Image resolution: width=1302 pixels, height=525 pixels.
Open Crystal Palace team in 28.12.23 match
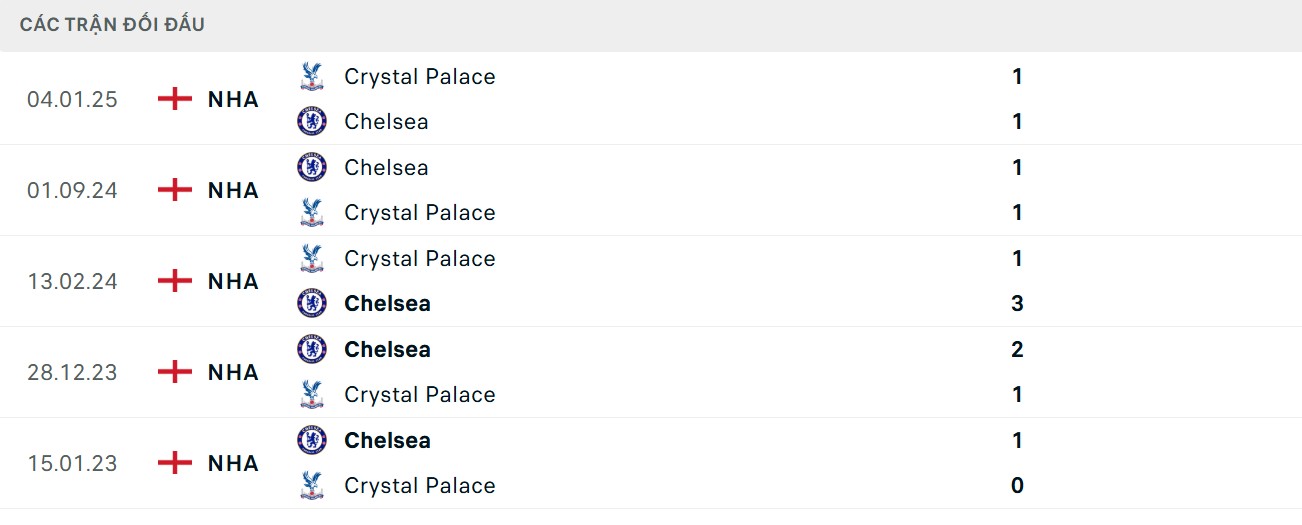[419, 395]
